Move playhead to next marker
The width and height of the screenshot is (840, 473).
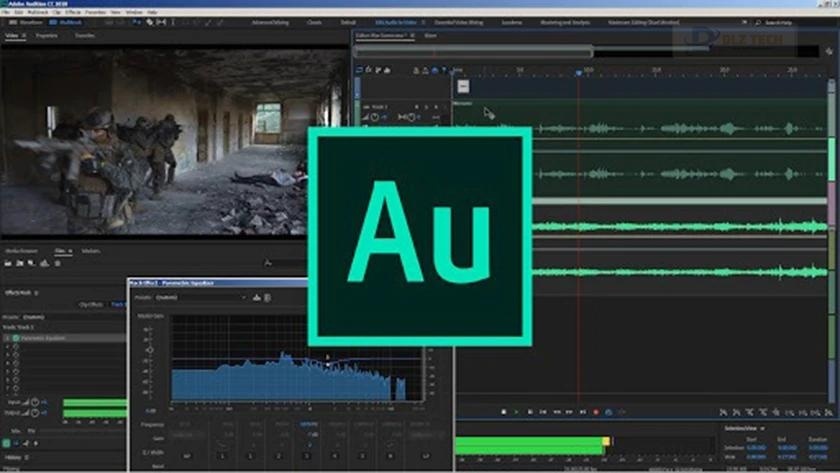tap(583, 412)
